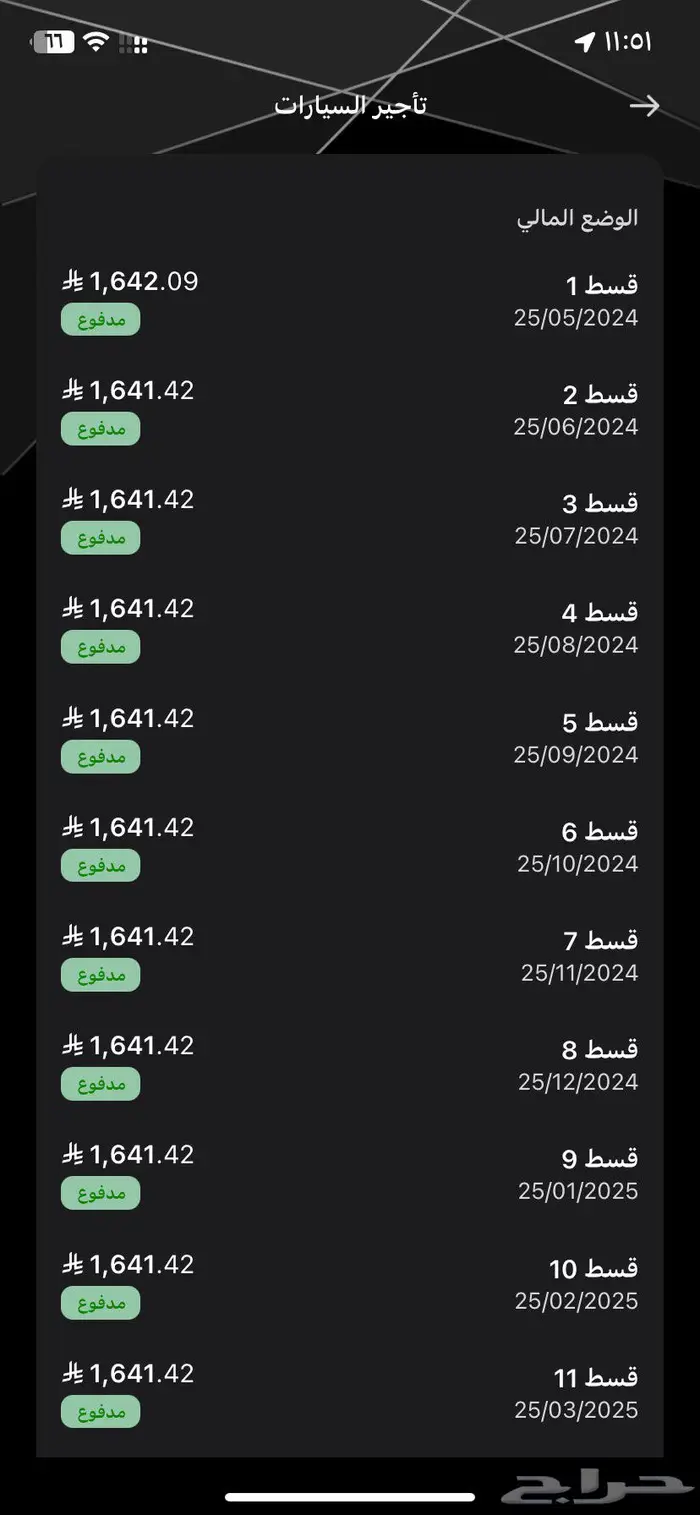Tap the 1,641.42 amount for قسط 6
This screenshot has height=1515, width=700.
[142, 828]
